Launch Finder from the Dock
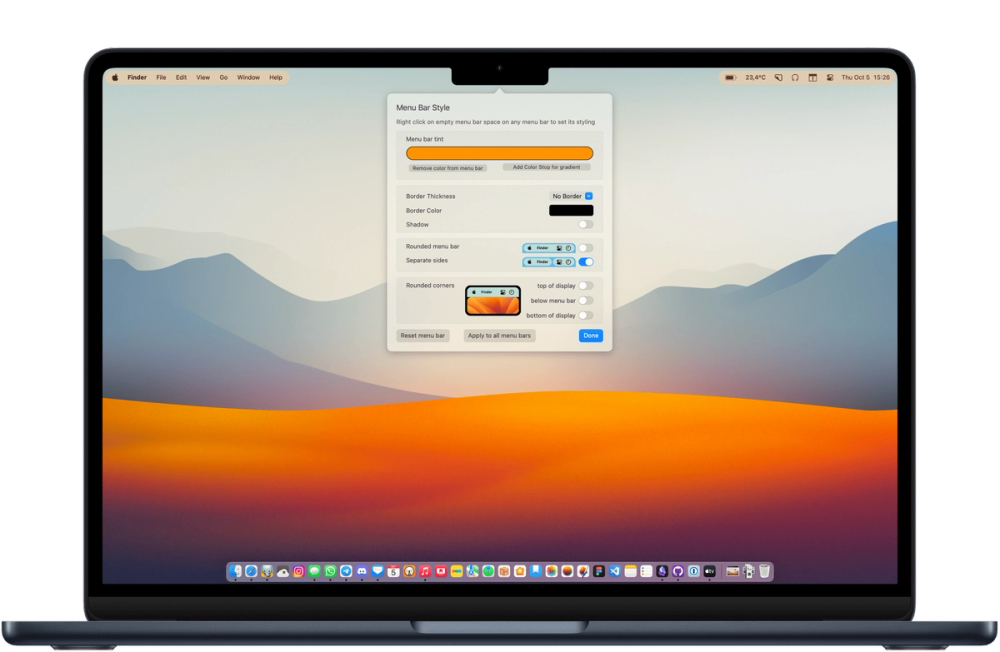Viewport: 1000px width, 652px height. tap(235, 571)
